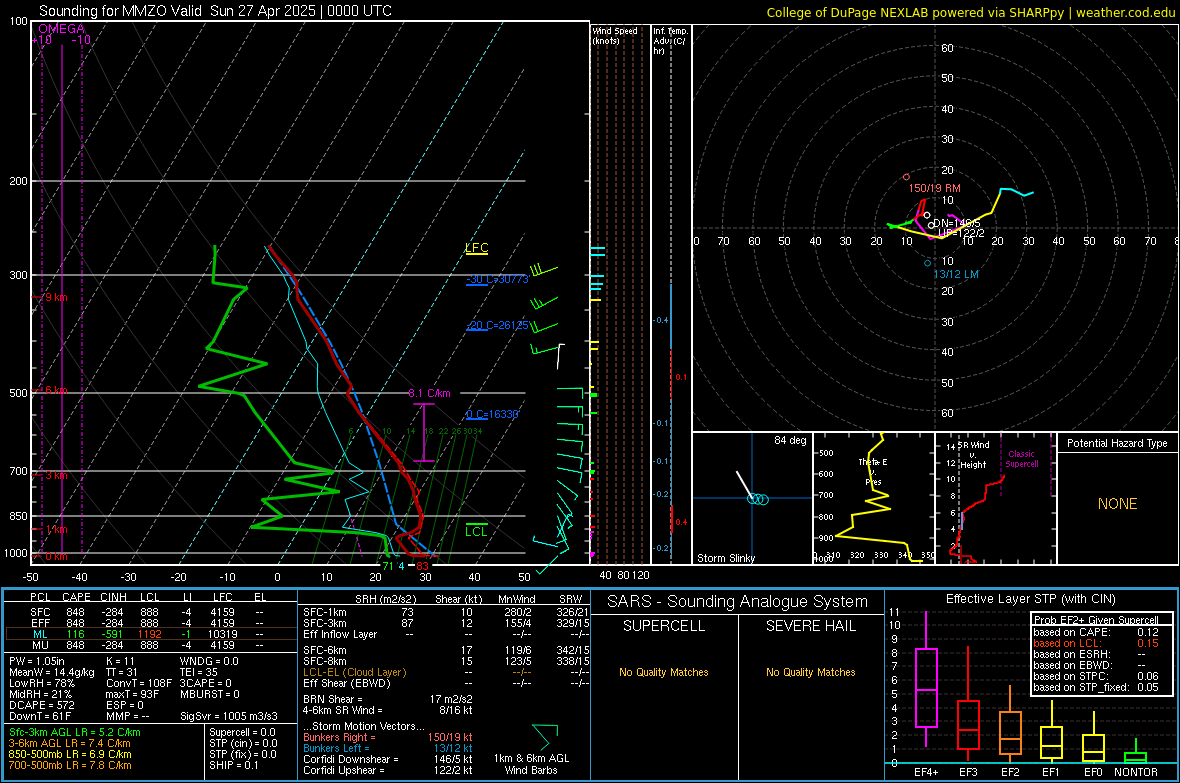Click the 'Wind Speed (knots)' panel header
1180x783 pixels.
(615, 35)
